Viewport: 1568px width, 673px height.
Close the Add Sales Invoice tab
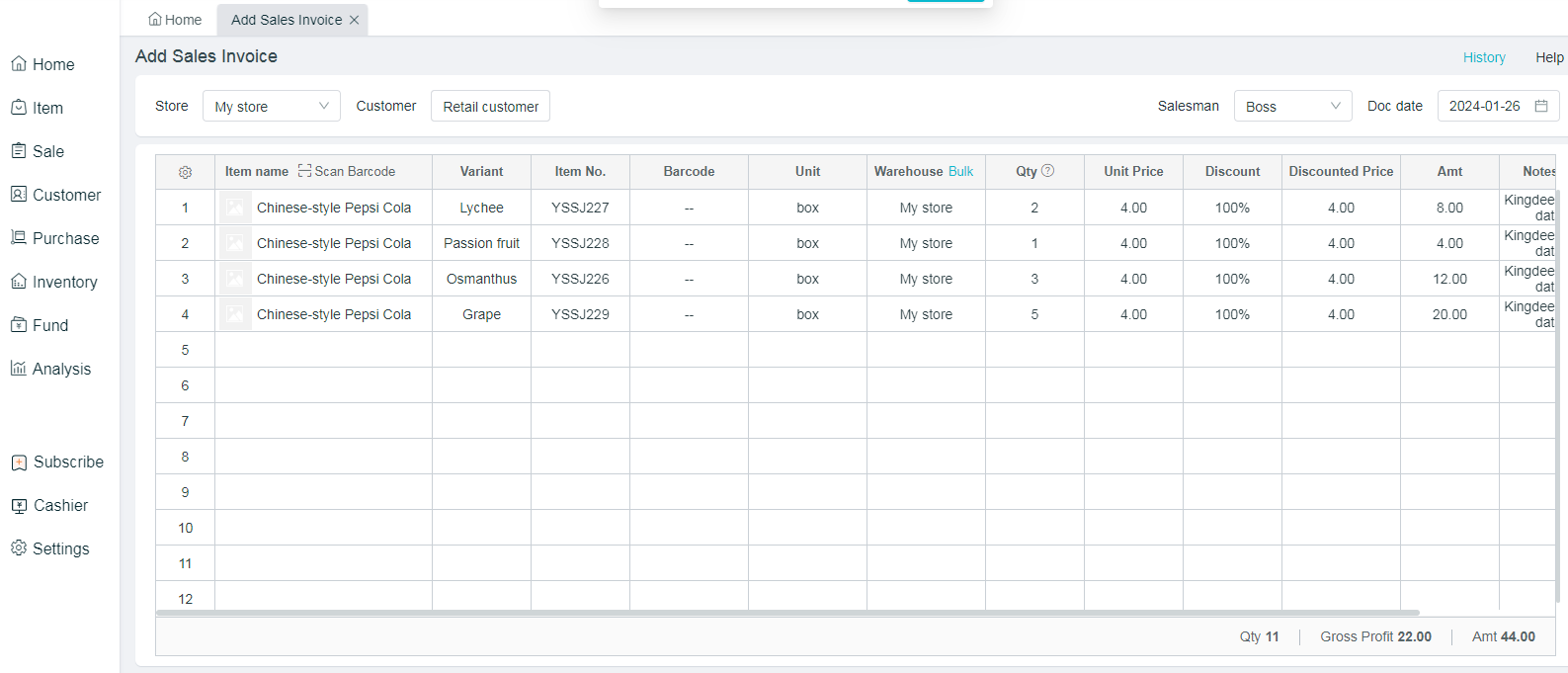354,20
